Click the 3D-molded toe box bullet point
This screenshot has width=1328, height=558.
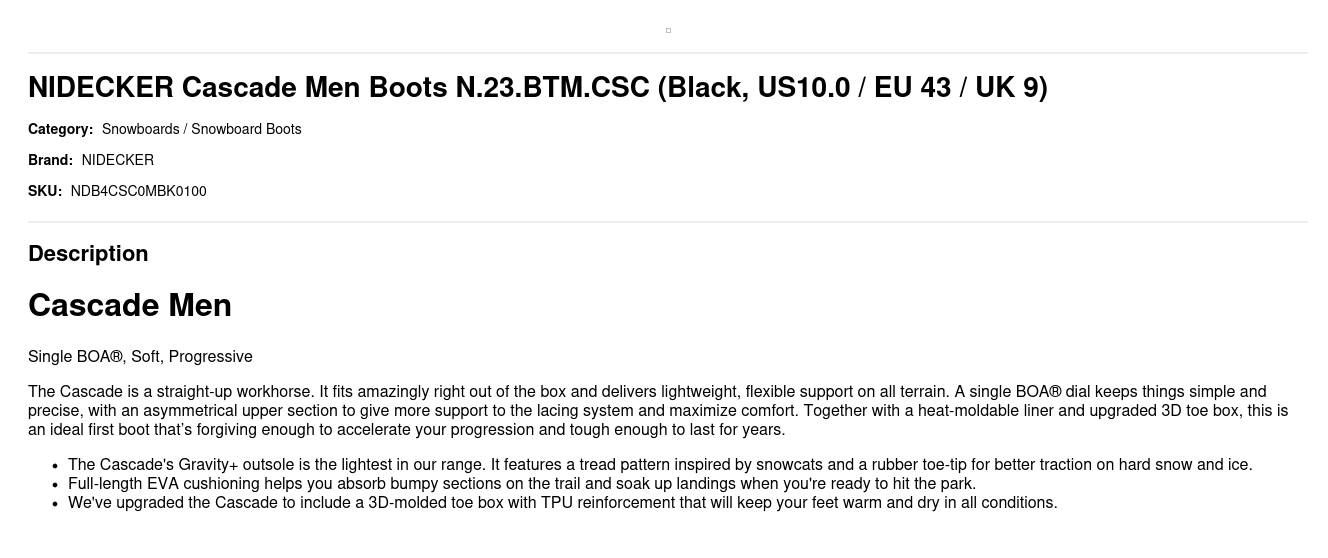point(562,503)
